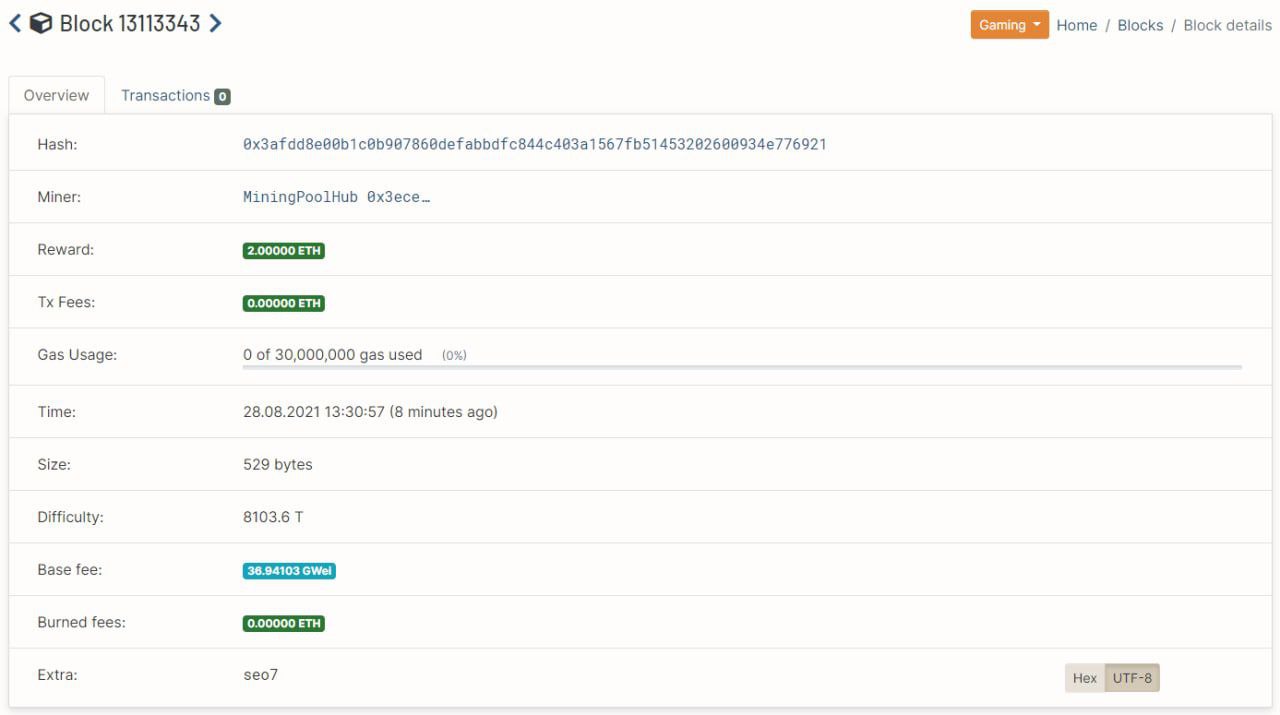Switch extra data to UTF-8

tap(1132, 678)
